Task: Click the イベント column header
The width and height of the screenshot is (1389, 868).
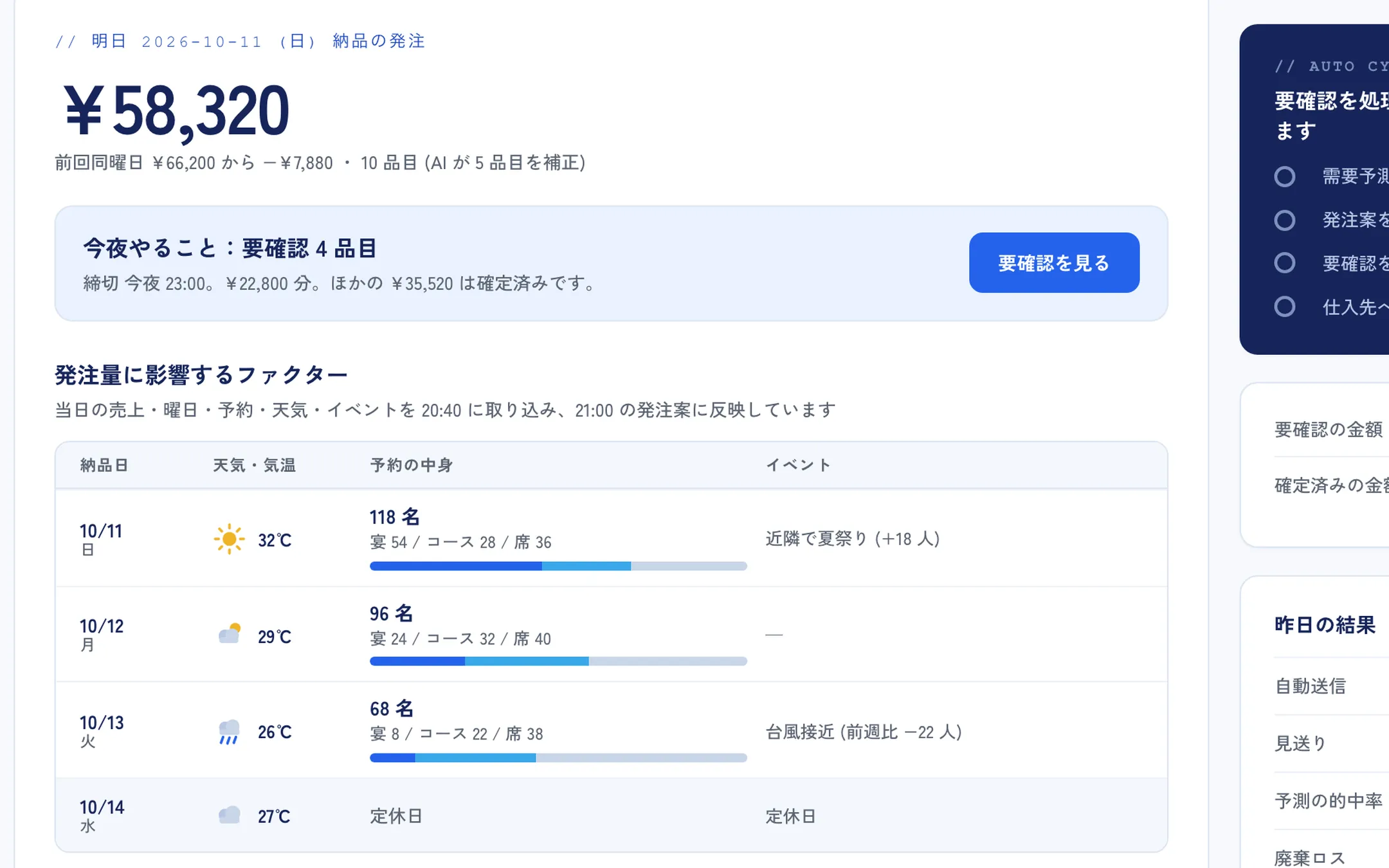Action: (x=798, y=465)
